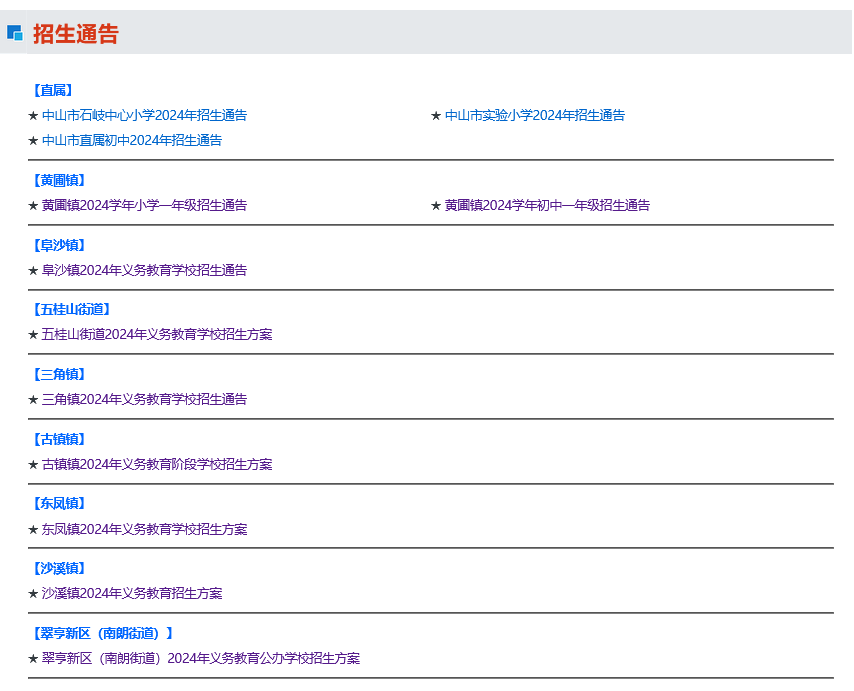Open 中山市直属初中2024年招生通告 link

tap(132, 140)
